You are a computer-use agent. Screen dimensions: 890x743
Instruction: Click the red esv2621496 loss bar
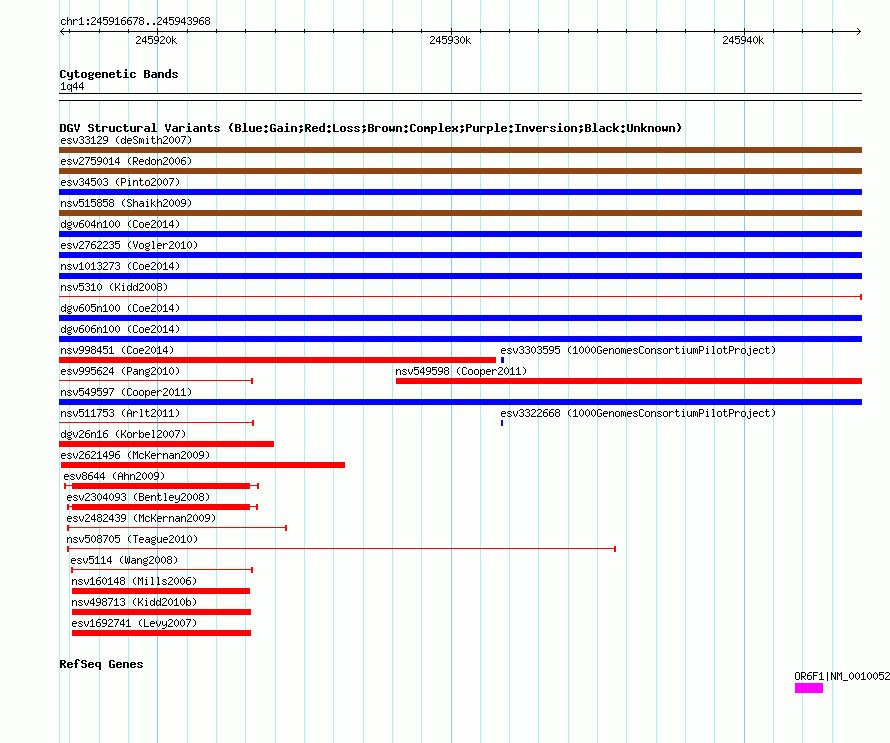(x=203, y=465)
